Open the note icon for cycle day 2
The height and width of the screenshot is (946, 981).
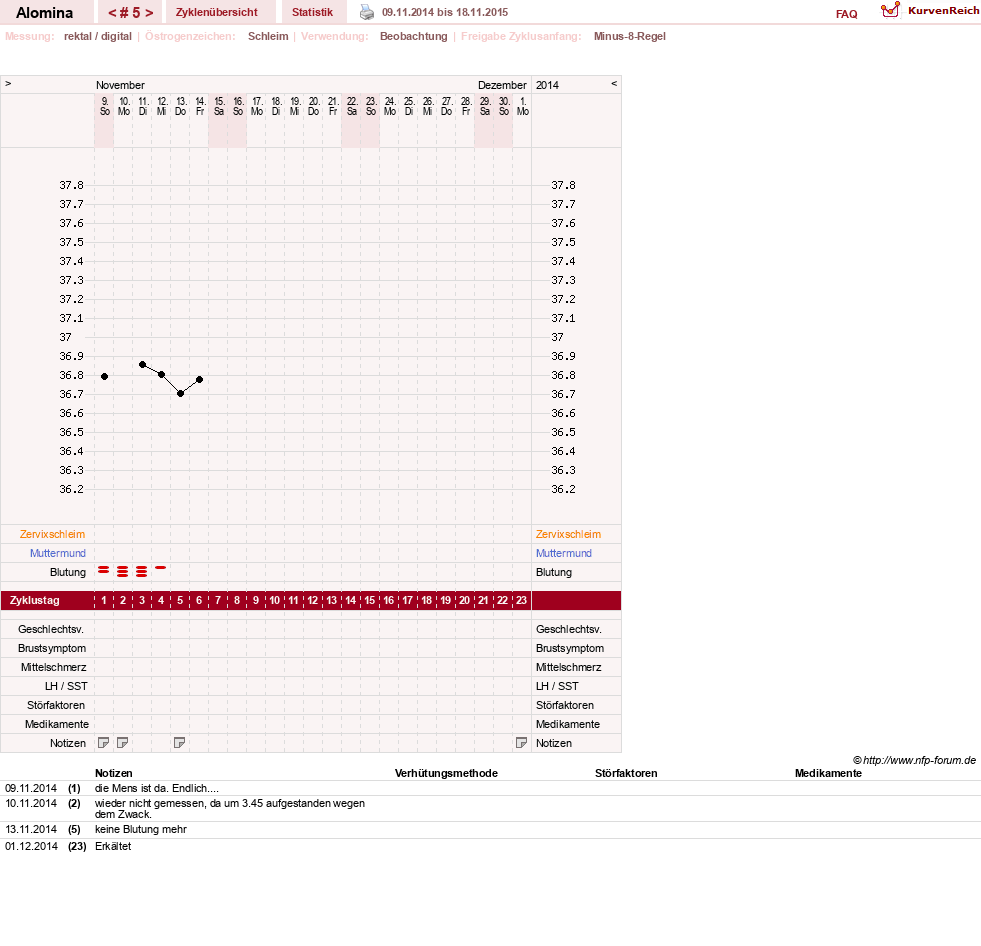[x=123, y=743]
